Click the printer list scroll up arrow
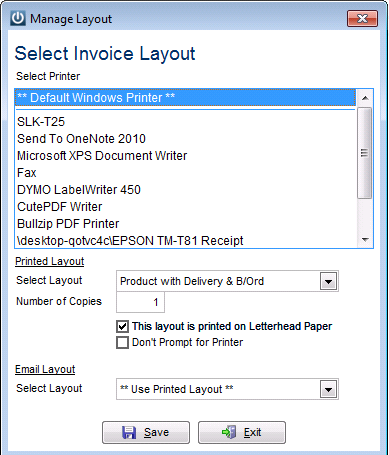Viewport: 389px width, 455px height. tap(365, 98)
